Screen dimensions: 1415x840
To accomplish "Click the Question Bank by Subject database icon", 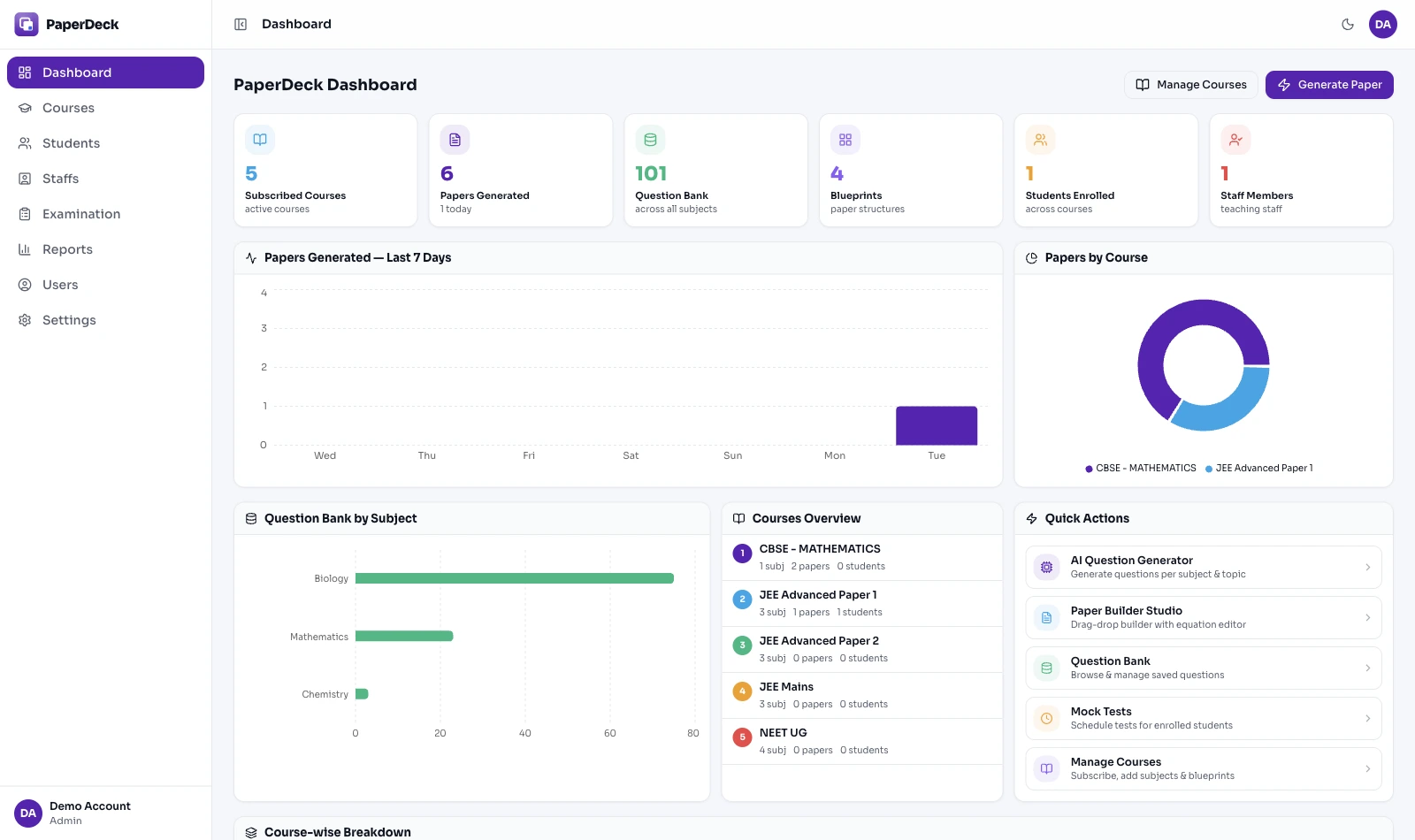I will click(x=251, y=519).
